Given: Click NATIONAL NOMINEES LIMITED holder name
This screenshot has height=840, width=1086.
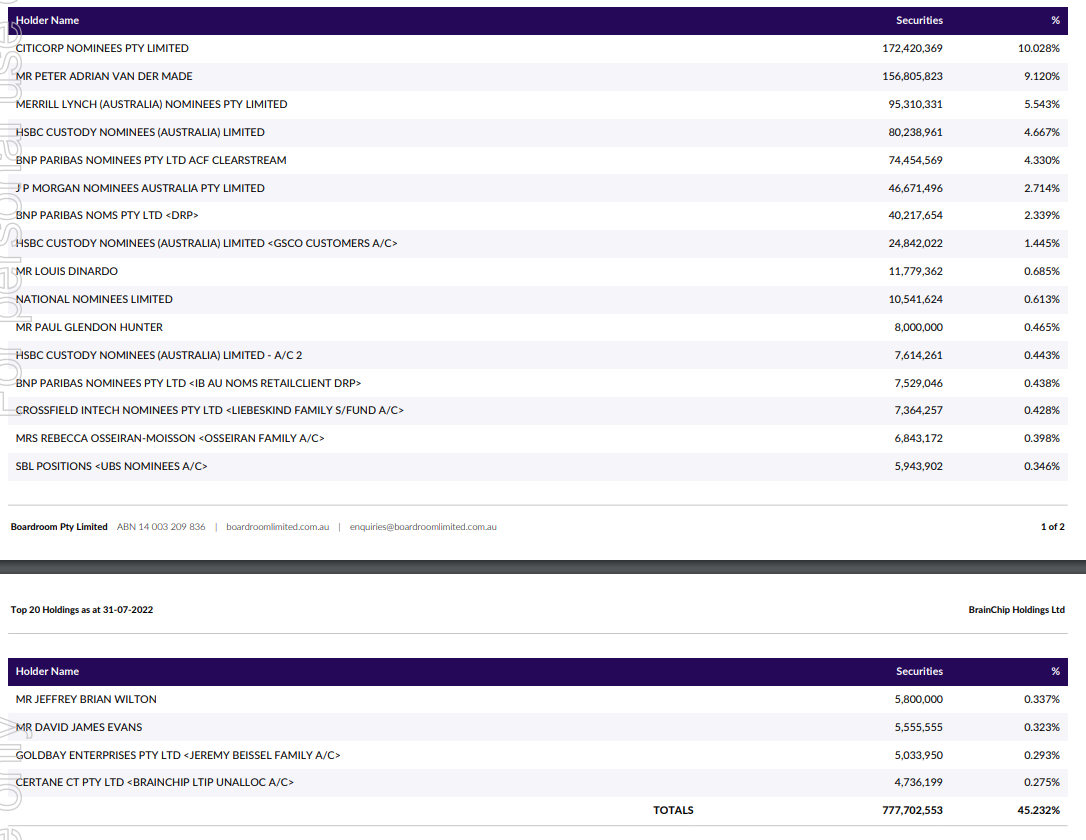Looking at the screenshot, I should click(94, 299).
